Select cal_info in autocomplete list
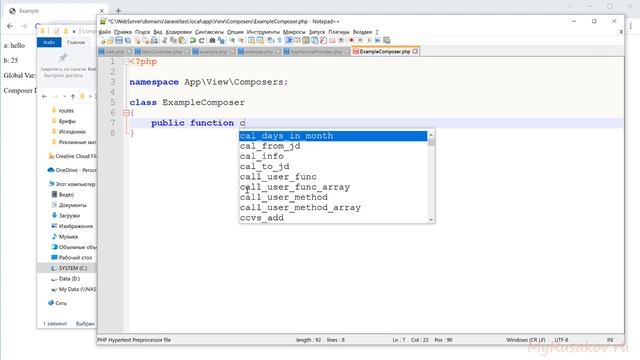Screen dimensions: 640x360 (x=333, y=156)
